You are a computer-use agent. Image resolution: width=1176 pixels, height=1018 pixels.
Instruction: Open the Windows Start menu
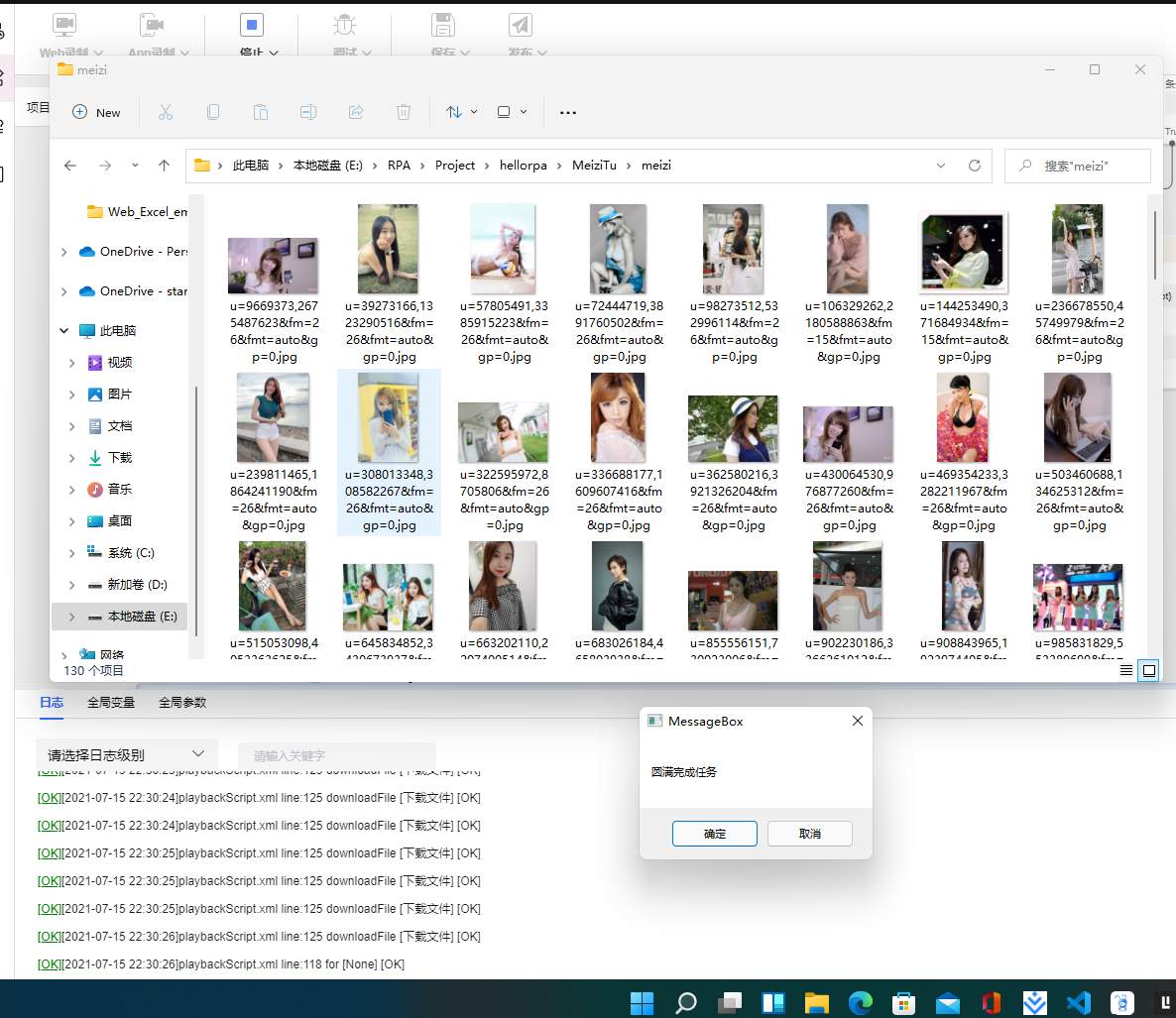(642, 1002)
